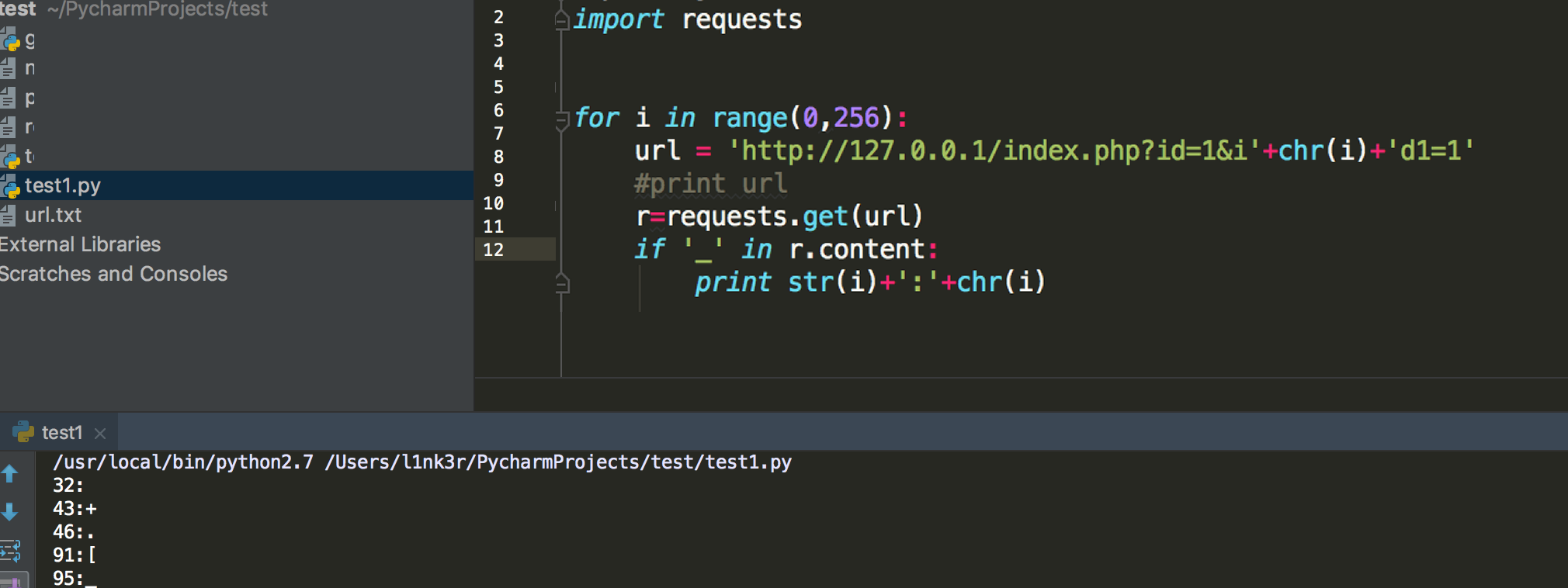Screen dimensions: 1568x588
Task: Click the commented #print url line
Action: tap(710, 184)
